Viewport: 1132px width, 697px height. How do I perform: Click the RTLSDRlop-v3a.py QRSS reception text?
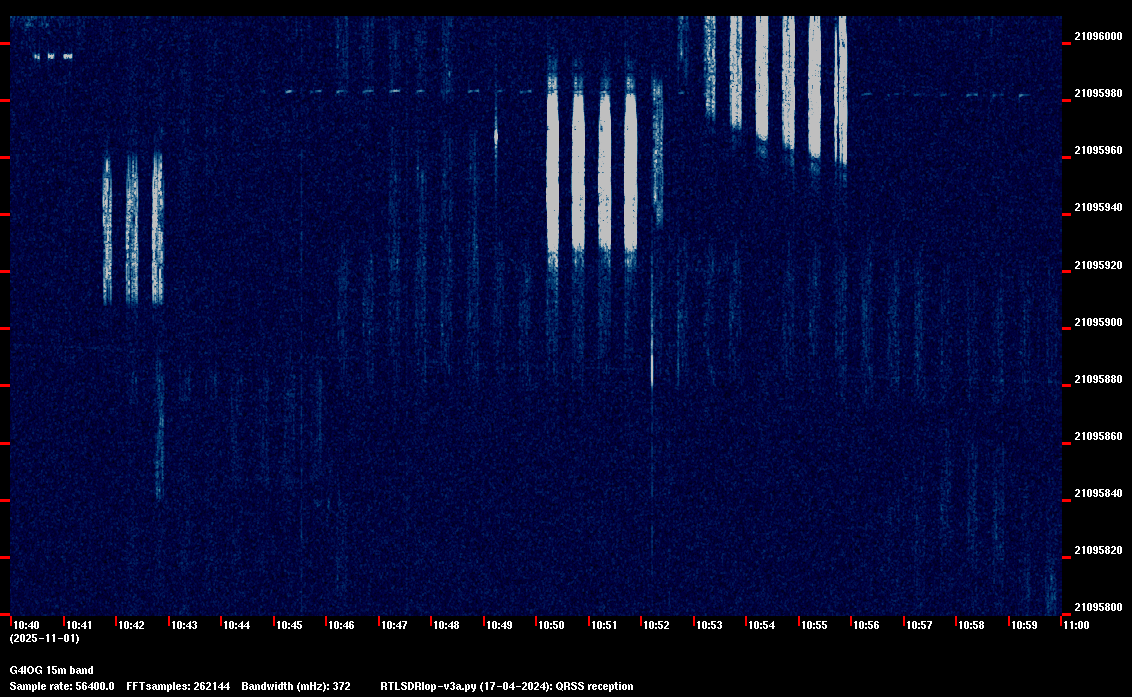tap(507, 686)
